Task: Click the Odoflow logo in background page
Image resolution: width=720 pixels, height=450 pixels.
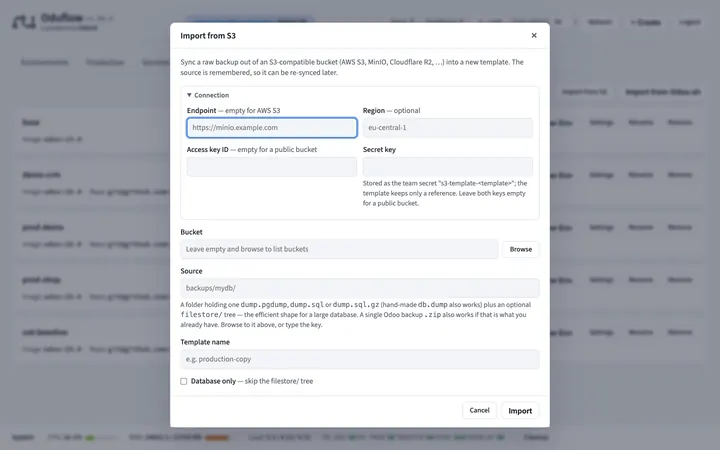Action: click(x=24, y=22)
